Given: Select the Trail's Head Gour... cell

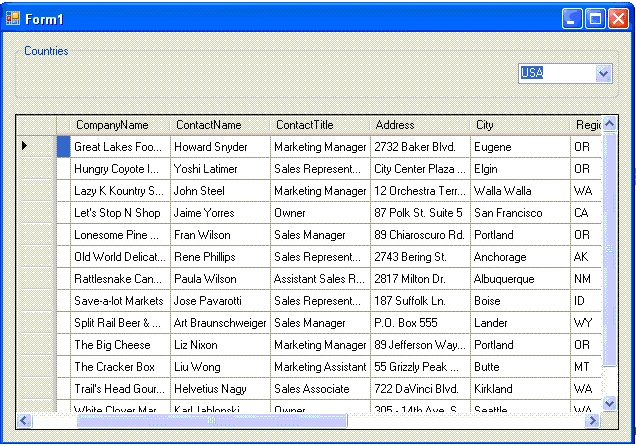Looking at the screenshot, I should pyautogui.click(x=120, y=389).
